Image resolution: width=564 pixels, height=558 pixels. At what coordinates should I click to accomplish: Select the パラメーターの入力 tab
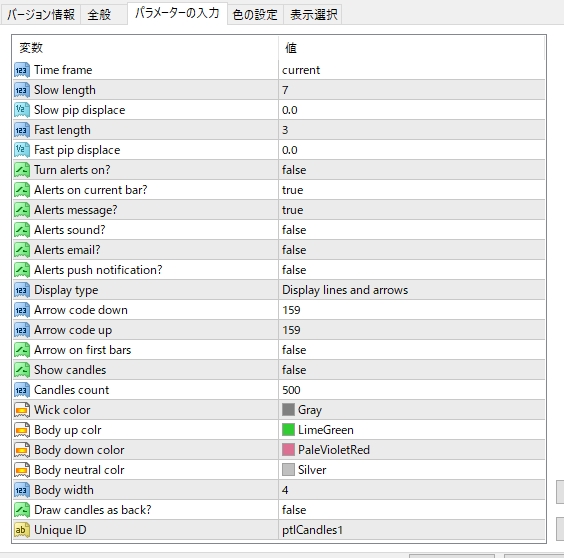[177, 13]
